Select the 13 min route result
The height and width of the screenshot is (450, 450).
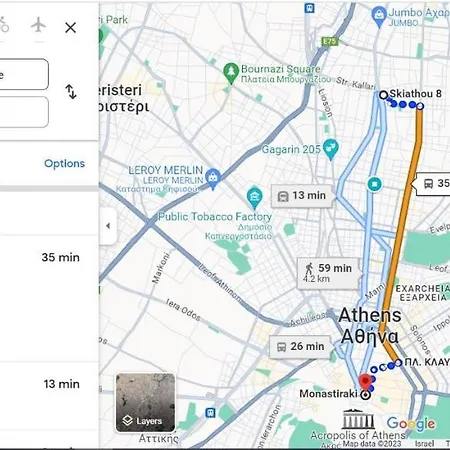coord(49,384)
